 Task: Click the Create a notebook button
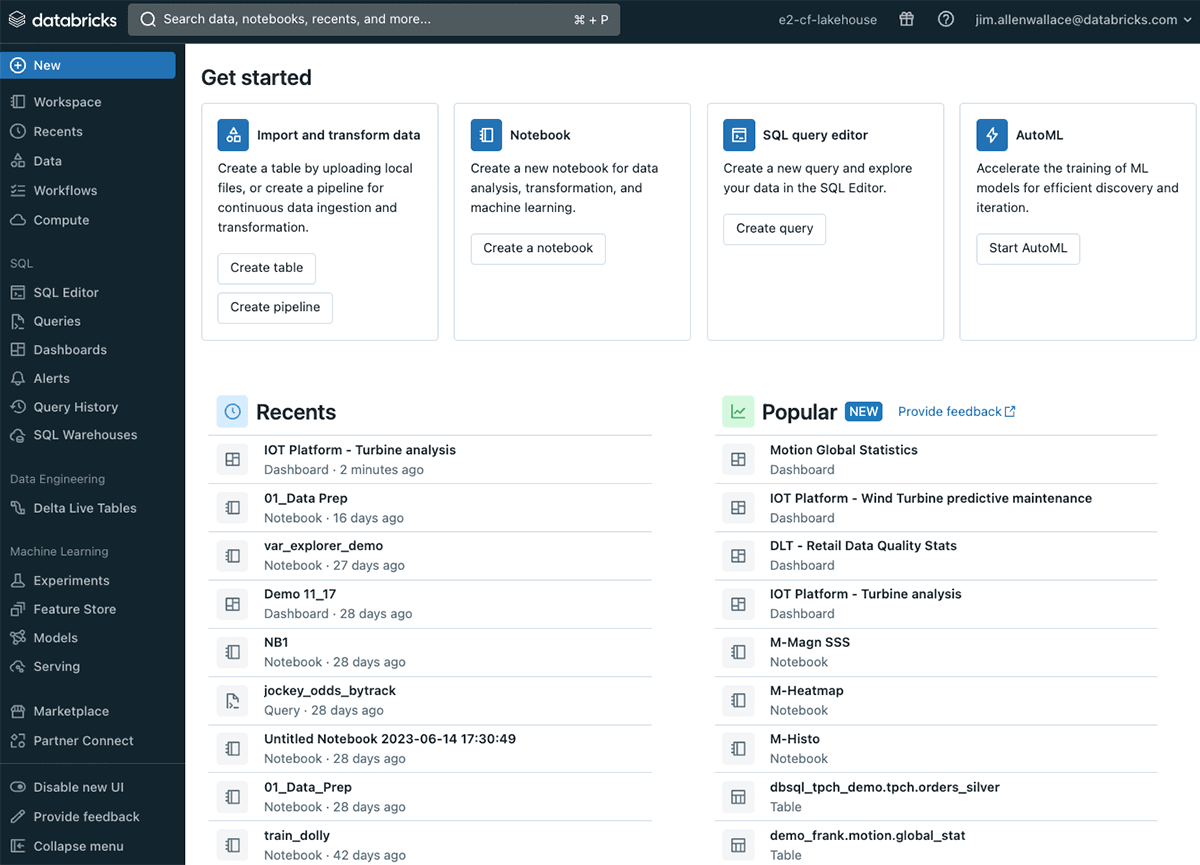[x=537, y=249]
